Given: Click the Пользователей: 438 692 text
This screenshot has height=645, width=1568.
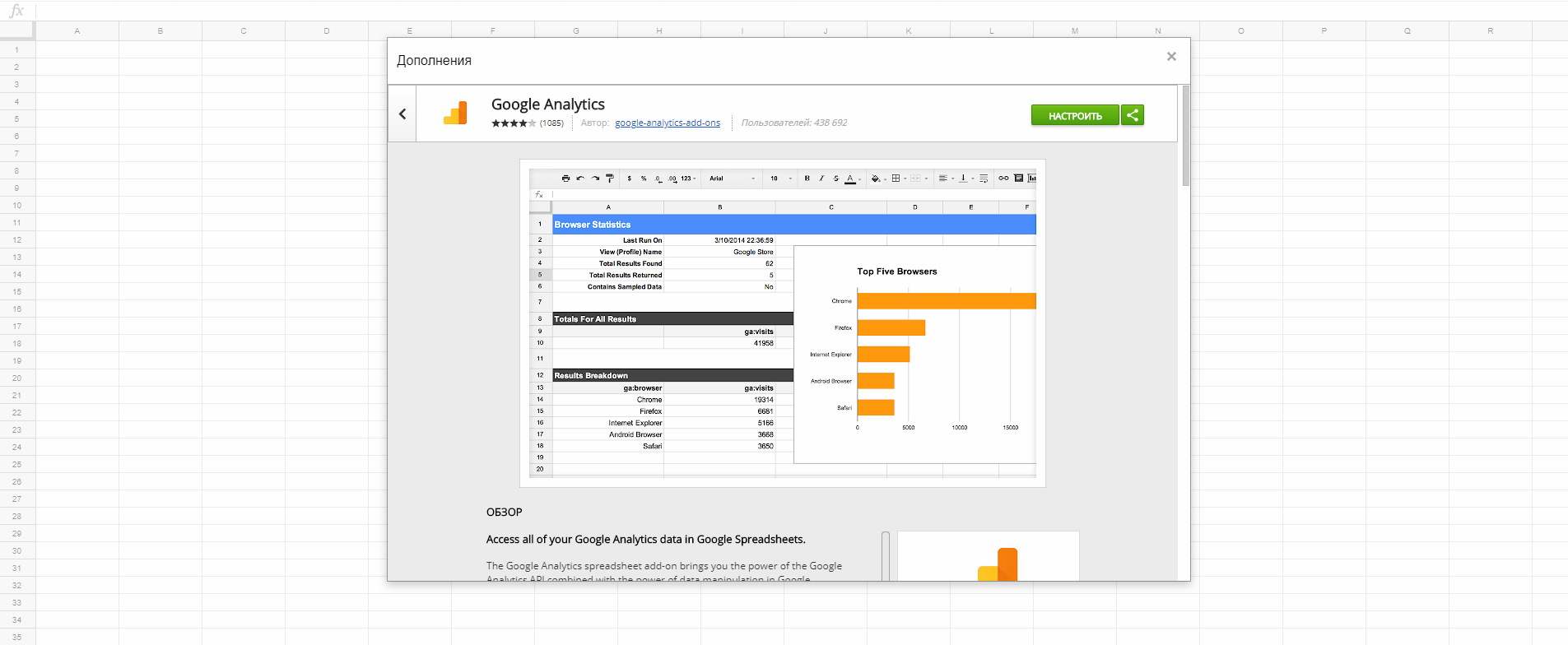Looking at the screenshot, I should (793, 123).
